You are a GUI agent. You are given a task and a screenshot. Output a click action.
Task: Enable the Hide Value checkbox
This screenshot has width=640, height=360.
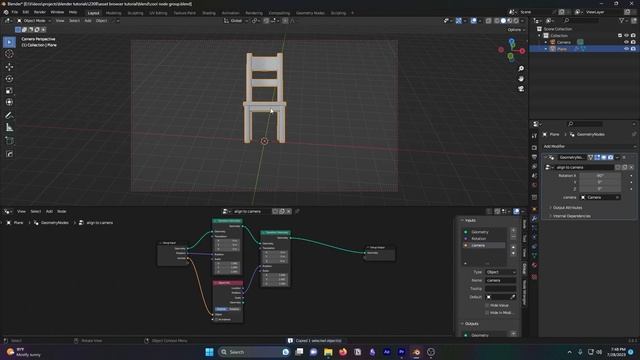[487, 305]
